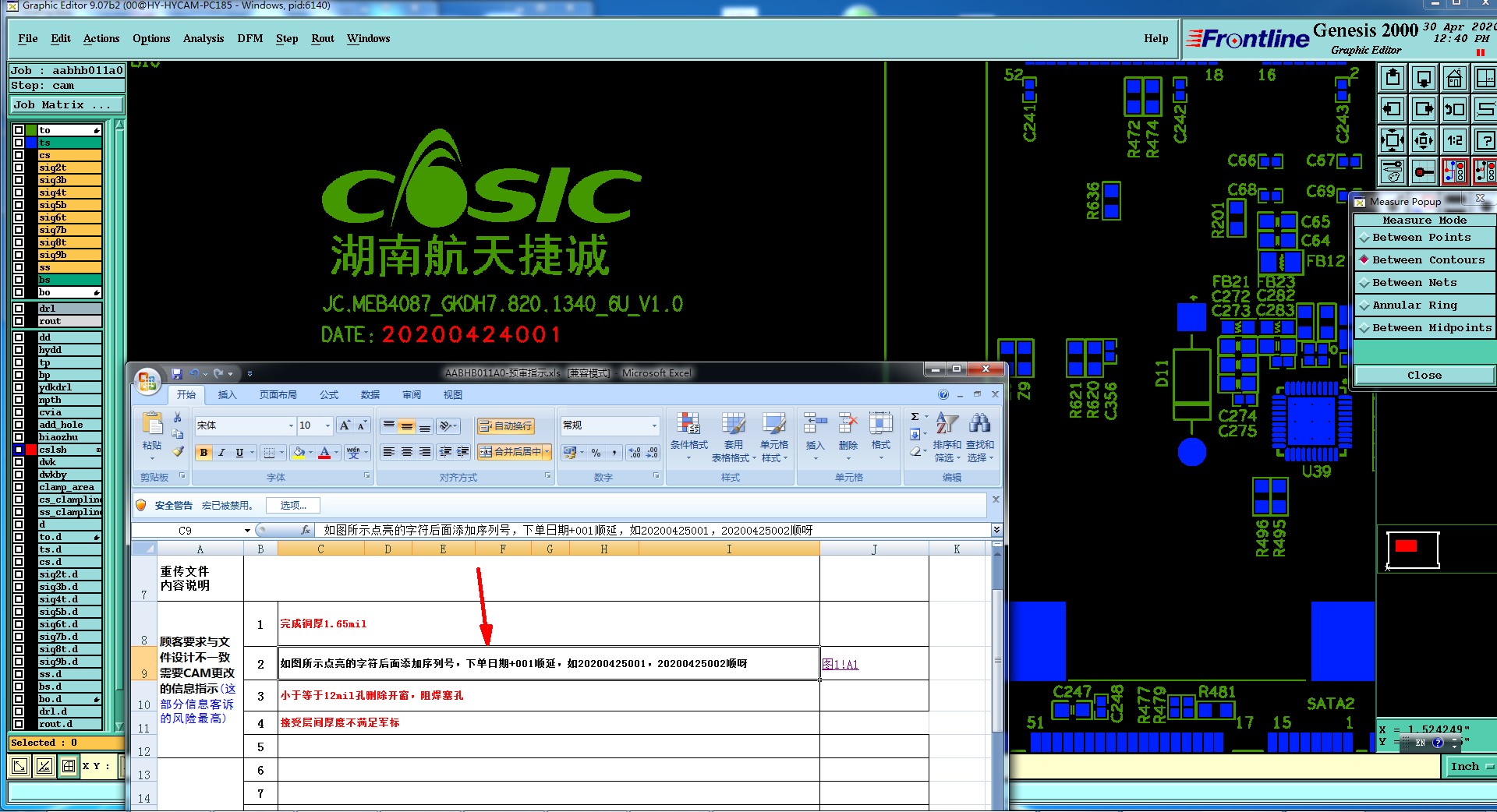
Task: Expand the Excel formula bar
Action: [x=996, y=530]
